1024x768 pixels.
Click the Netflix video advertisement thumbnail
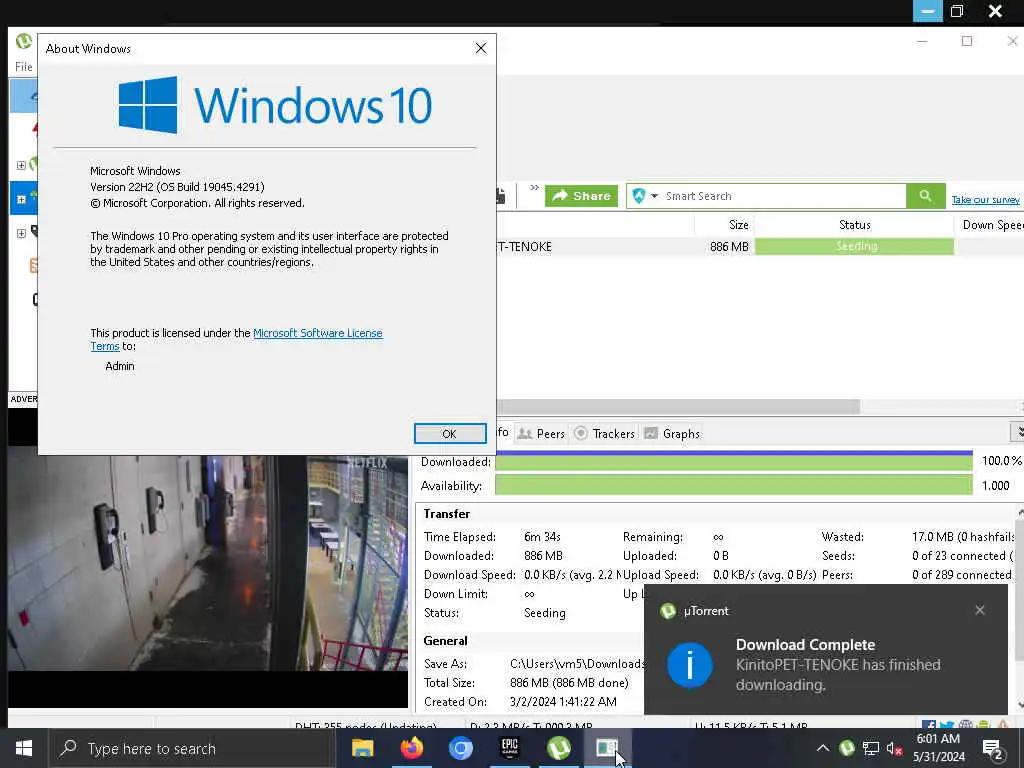pos(208,563)
